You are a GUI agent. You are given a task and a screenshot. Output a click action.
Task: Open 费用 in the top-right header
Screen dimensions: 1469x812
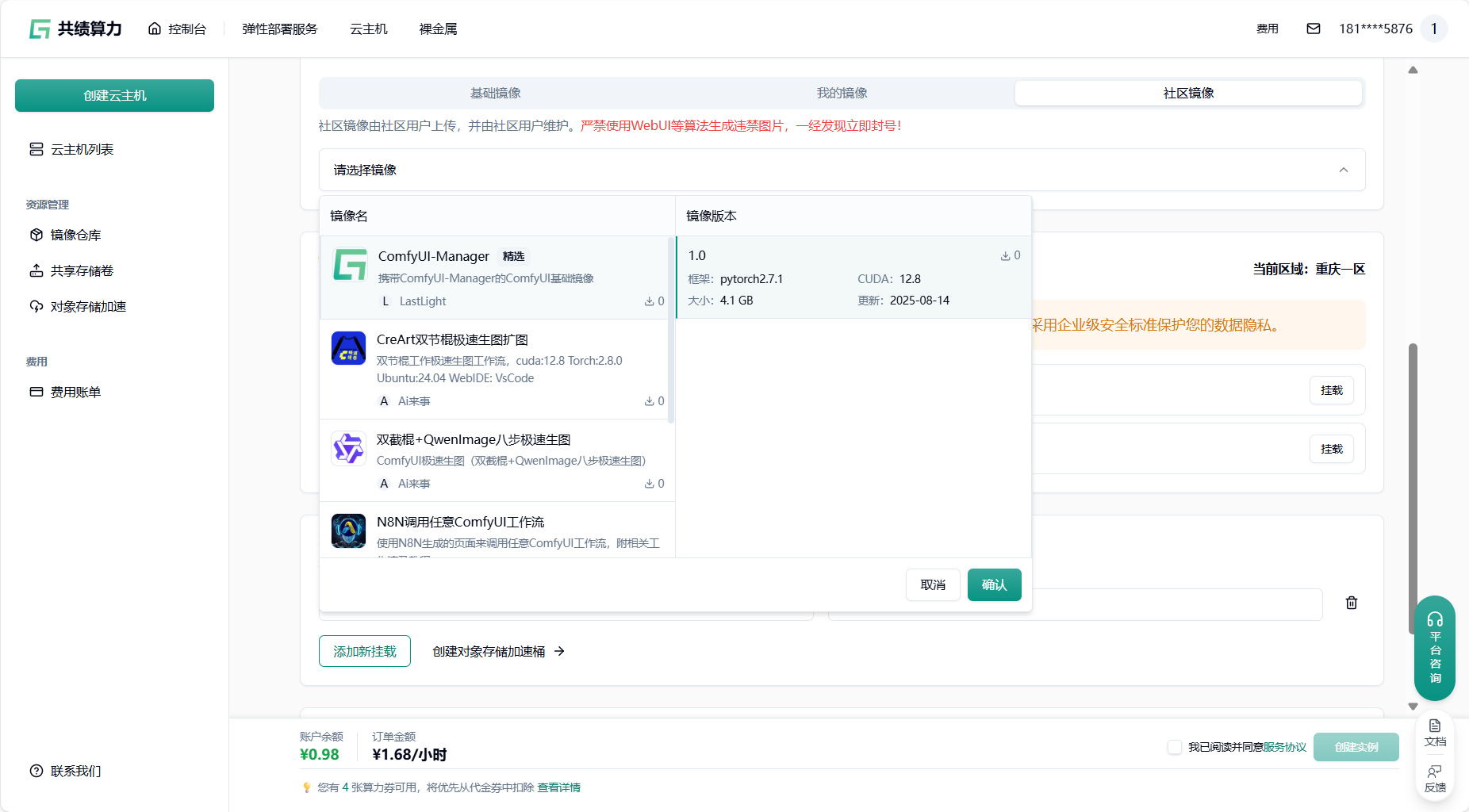tap(1268, 29)
